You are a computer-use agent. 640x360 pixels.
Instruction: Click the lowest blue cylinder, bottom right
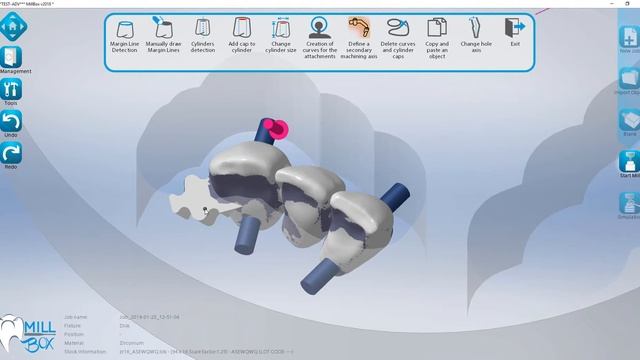click(321, 277)
